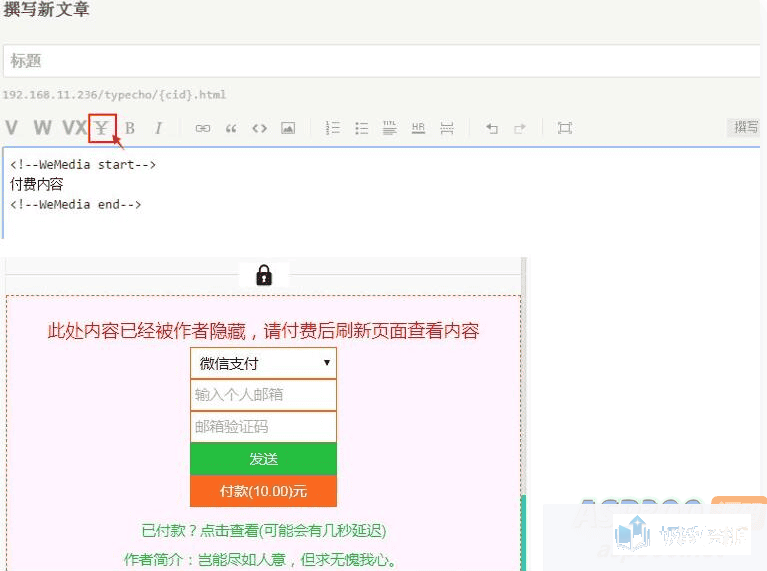Click the red hidden-content notice text

[263, 331]
